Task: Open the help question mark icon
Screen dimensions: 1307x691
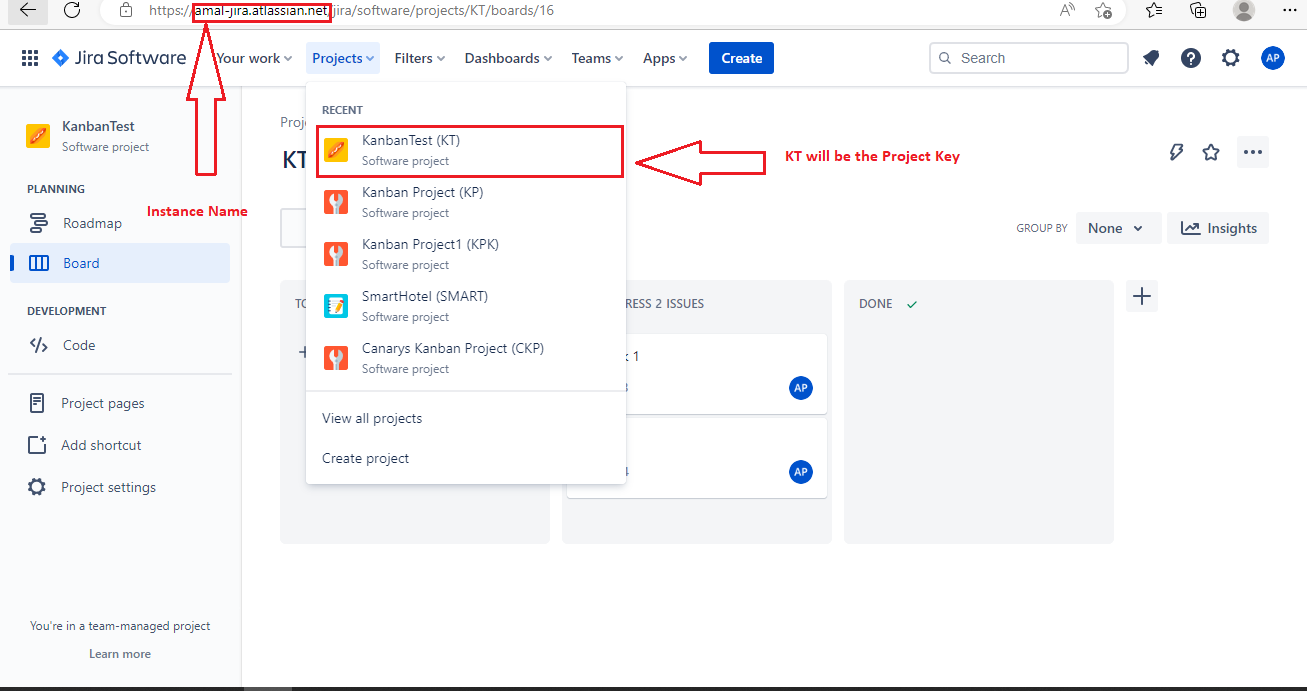Action: (x=1190, y=58)
